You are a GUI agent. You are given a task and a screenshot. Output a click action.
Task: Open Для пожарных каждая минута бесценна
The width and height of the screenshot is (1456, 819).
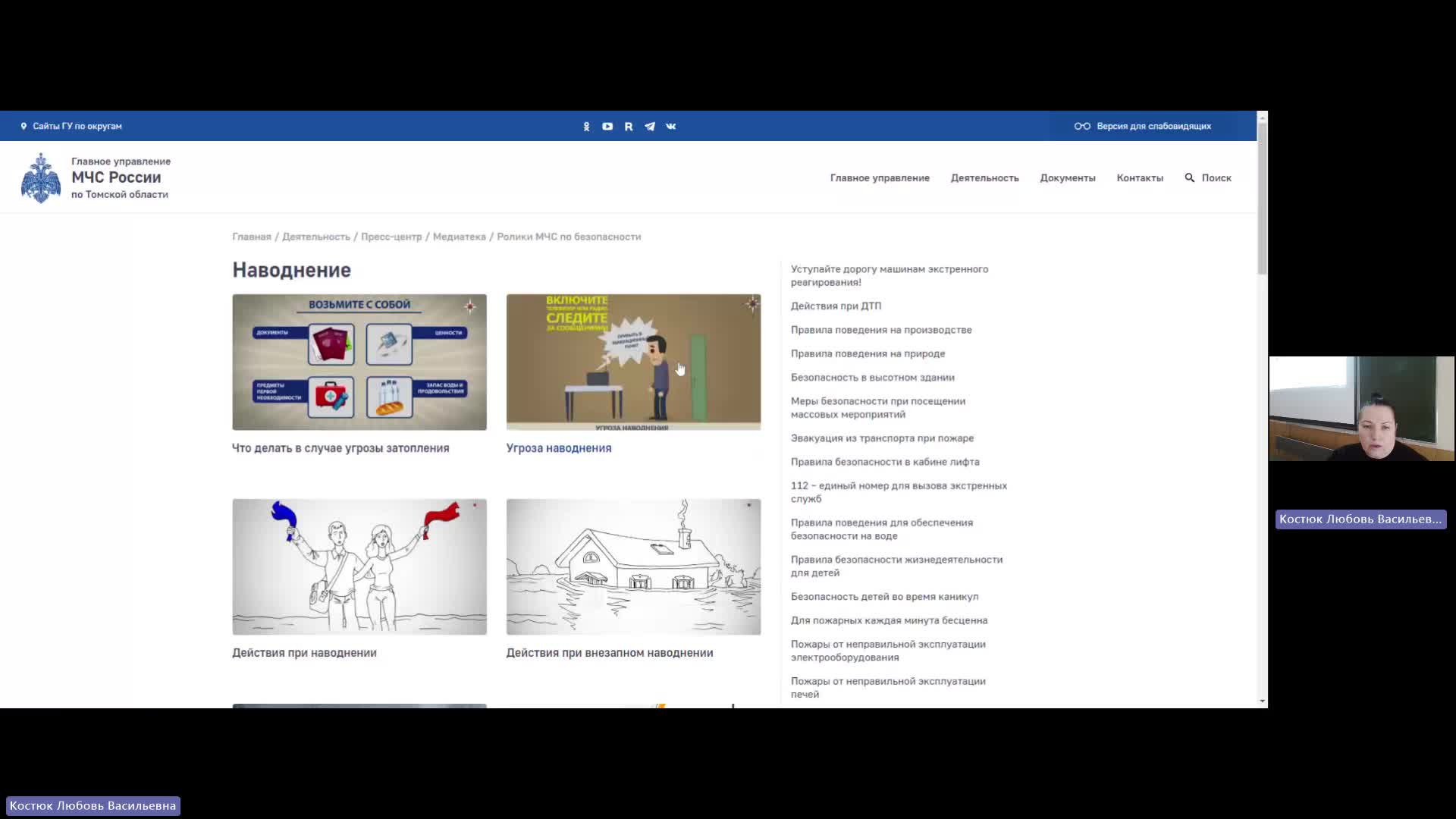pos(889,620)
